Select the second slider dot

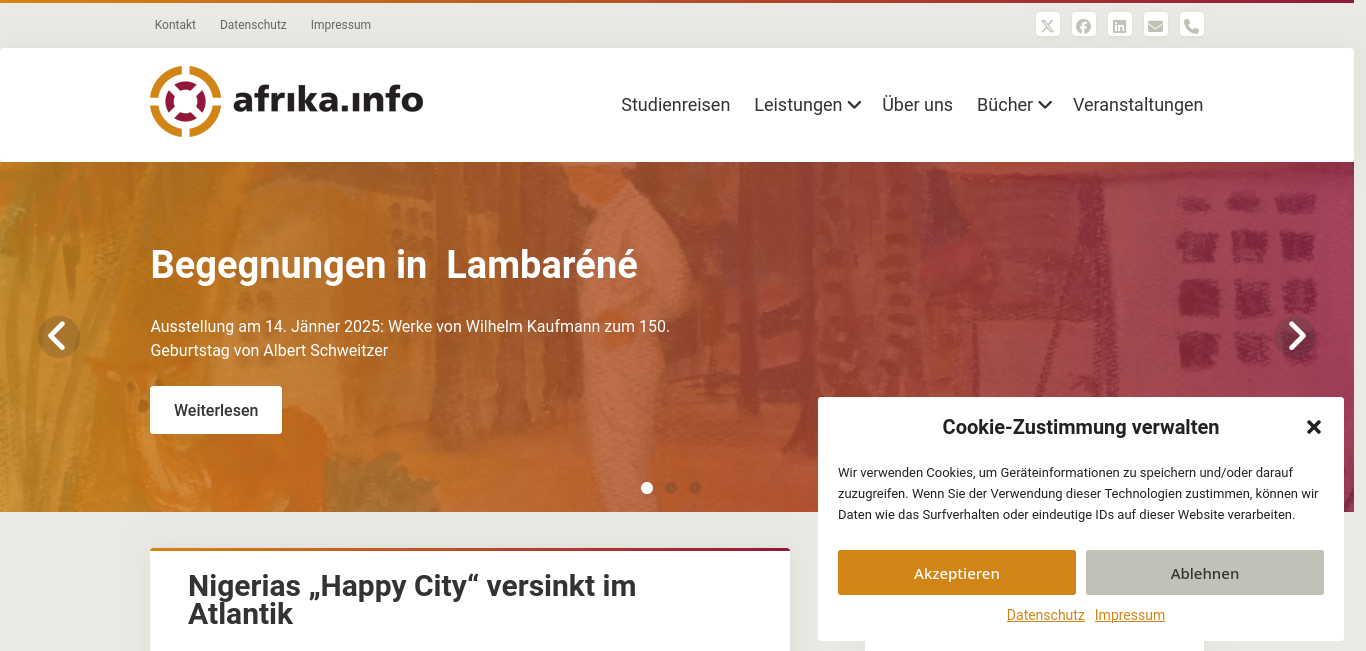[x=671, y=488]
